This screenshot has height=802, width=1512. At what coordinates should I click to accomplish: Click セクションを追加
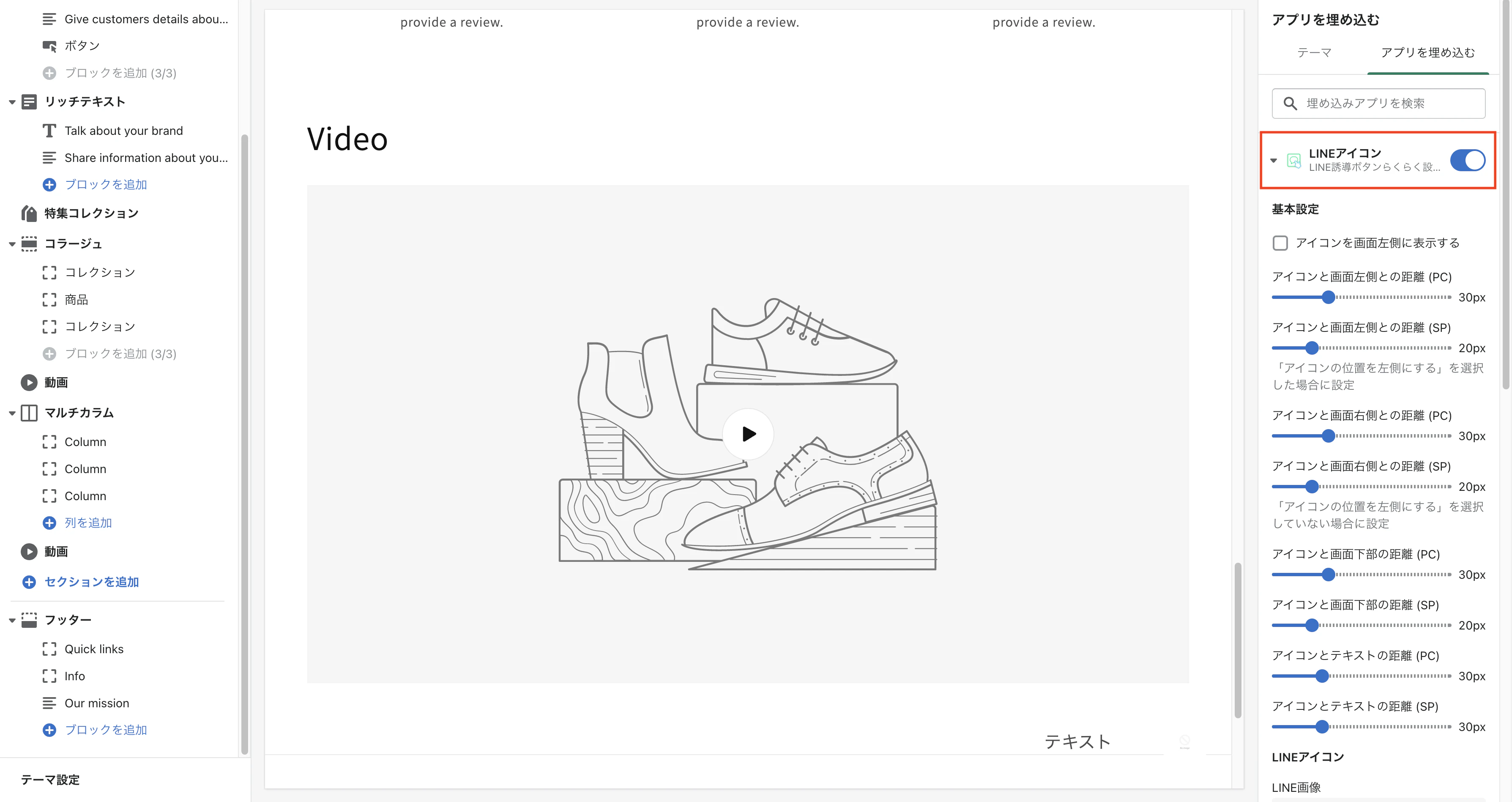[80, 582]
